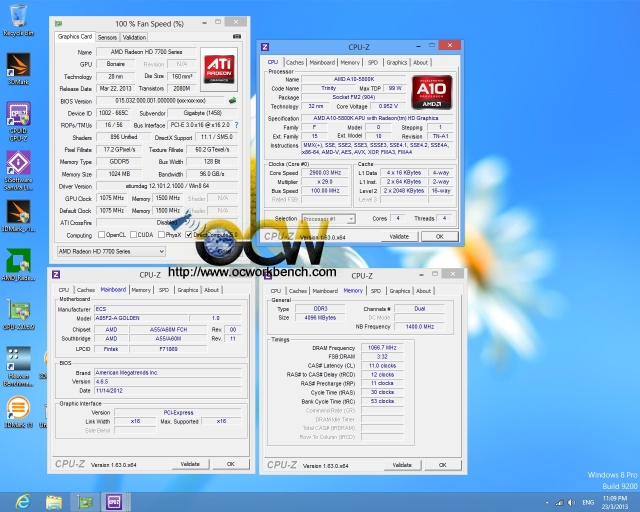
Task: Switch to the Validation tab in GPU-Z
Action: (134, 37)
